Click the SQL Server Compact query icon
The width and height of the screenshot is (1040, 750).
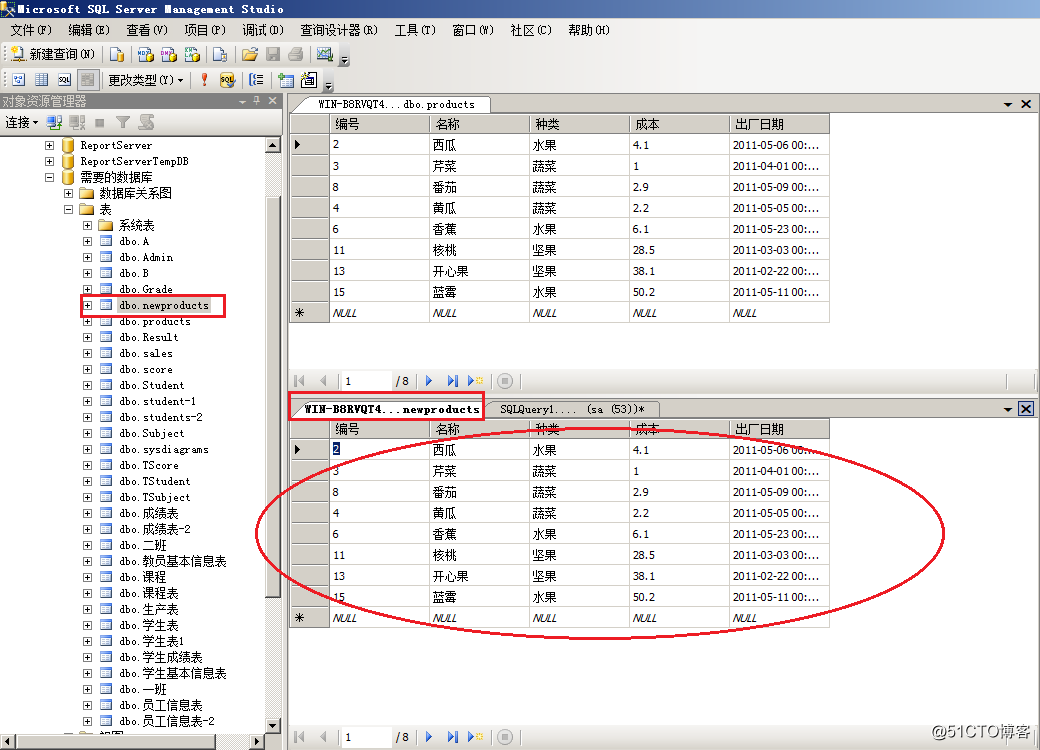point(220,54)
